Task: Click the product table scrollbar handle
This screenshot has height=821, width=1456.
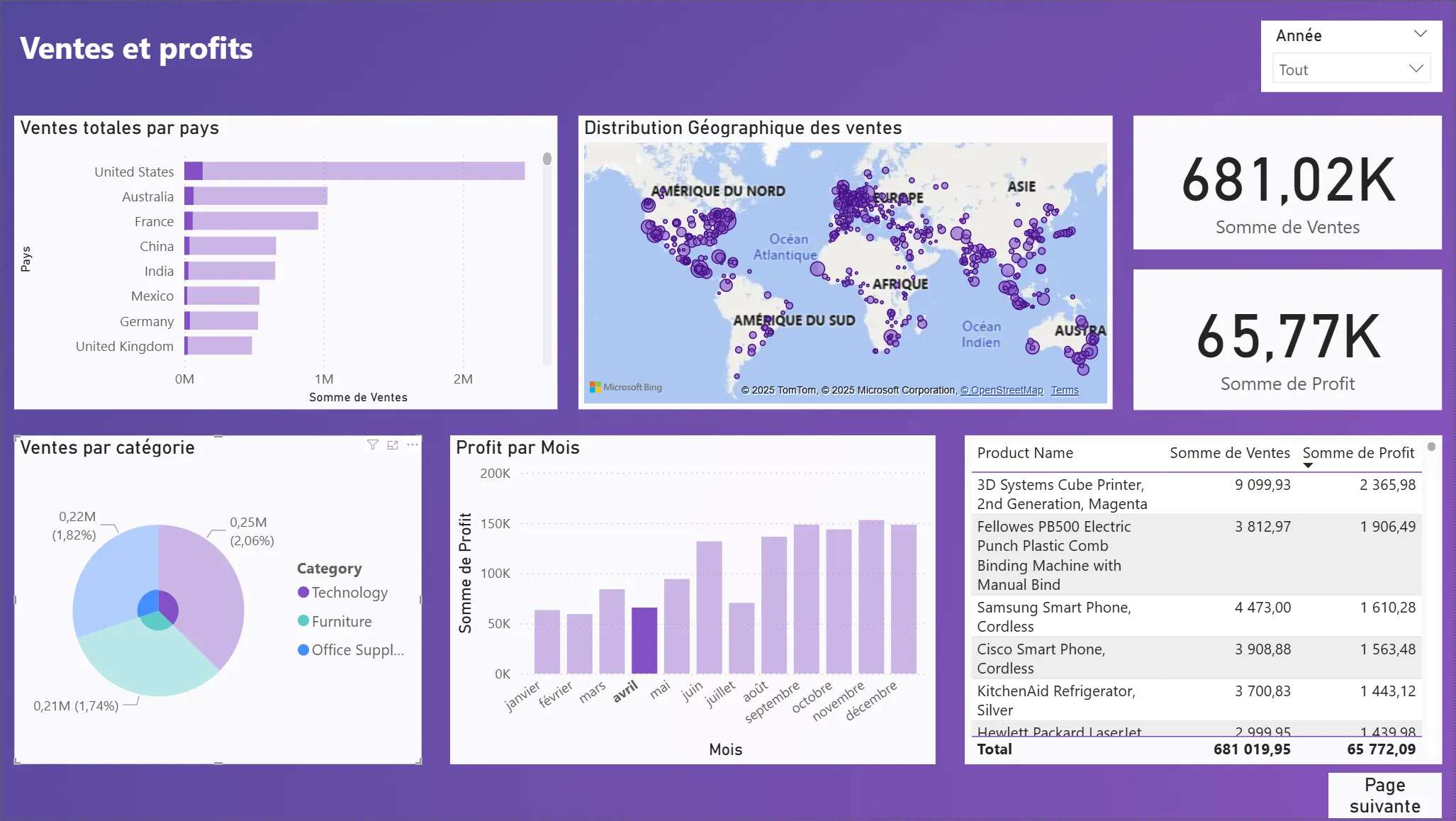Action: [1431, 447]
